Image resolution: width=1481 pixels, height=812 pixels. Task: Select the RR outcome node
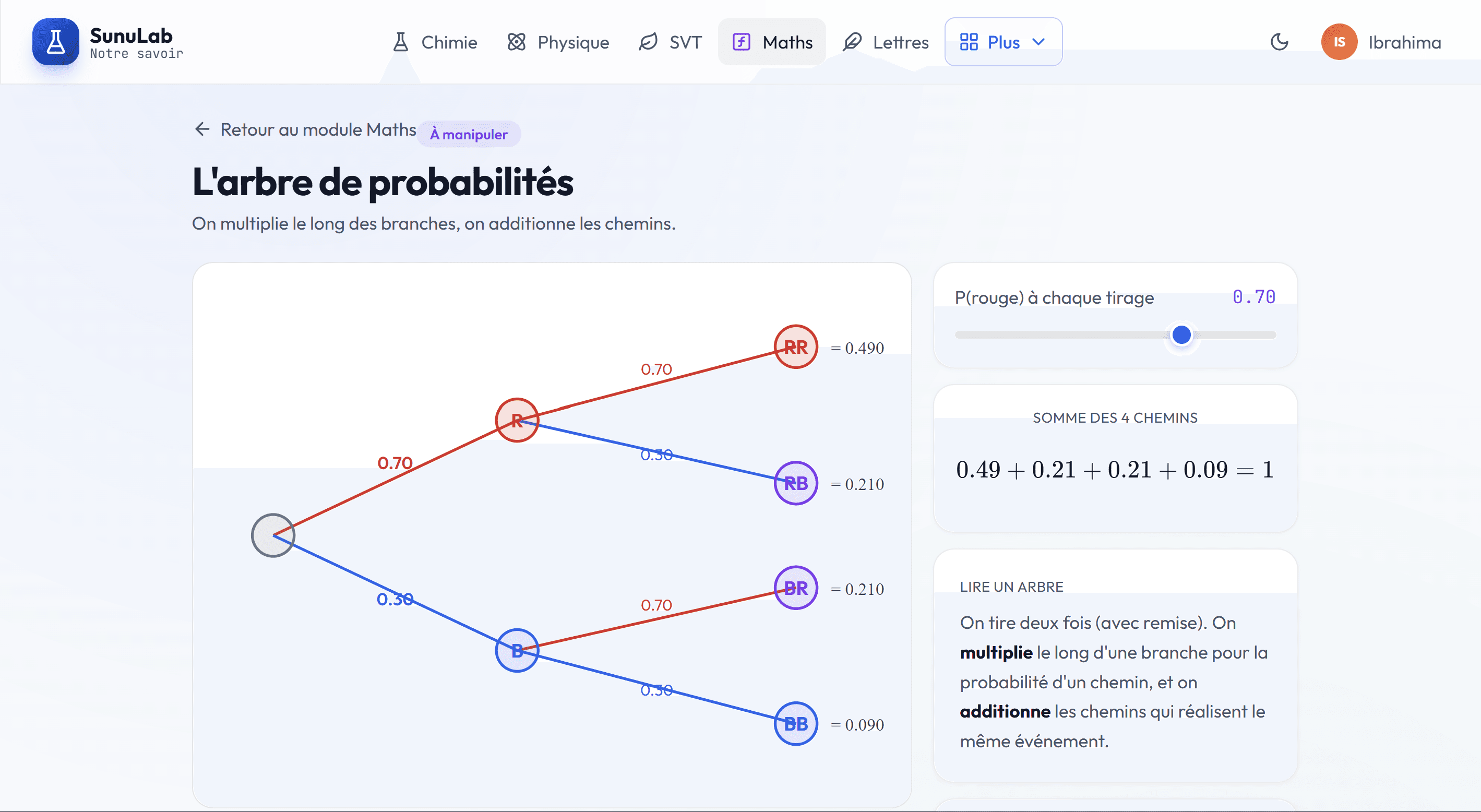pyautogui.click(x=796, y=347)
